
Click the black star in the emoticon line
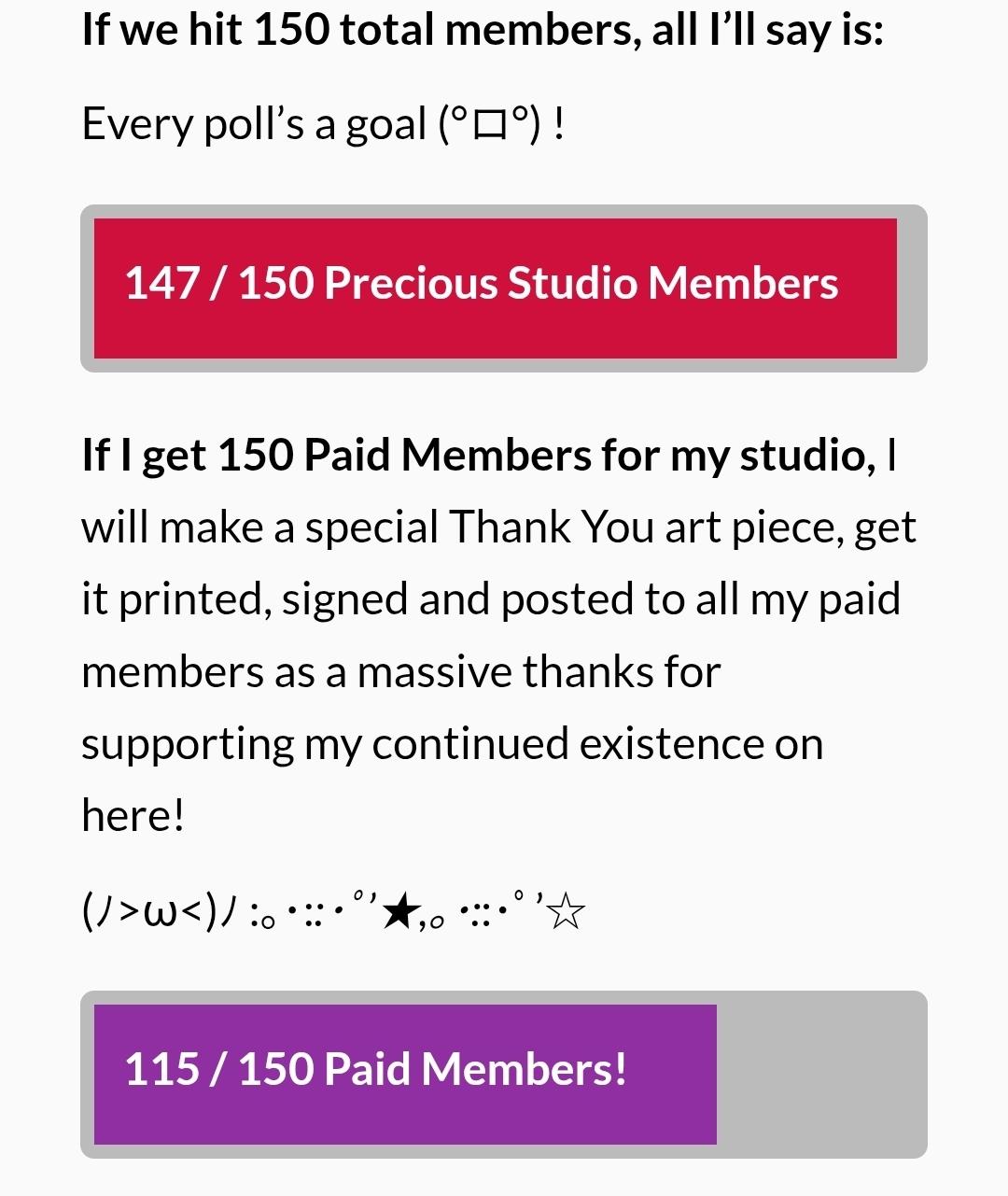[x=400, y=912]
